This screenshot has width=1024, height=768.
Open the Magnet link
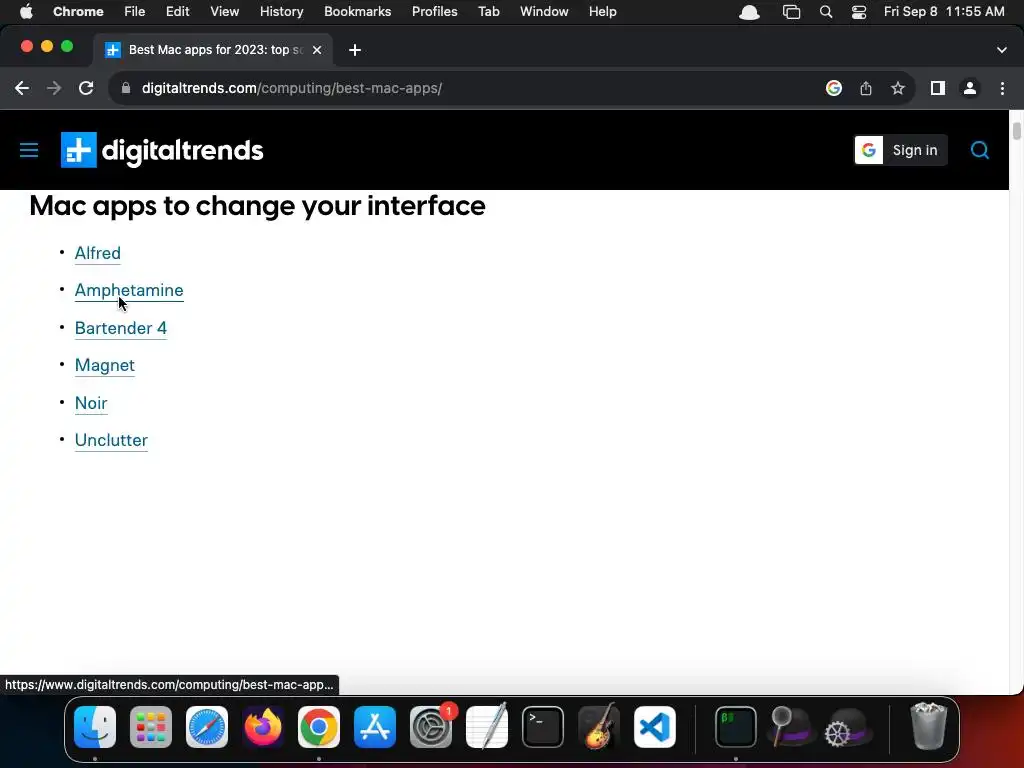point(105,366)
